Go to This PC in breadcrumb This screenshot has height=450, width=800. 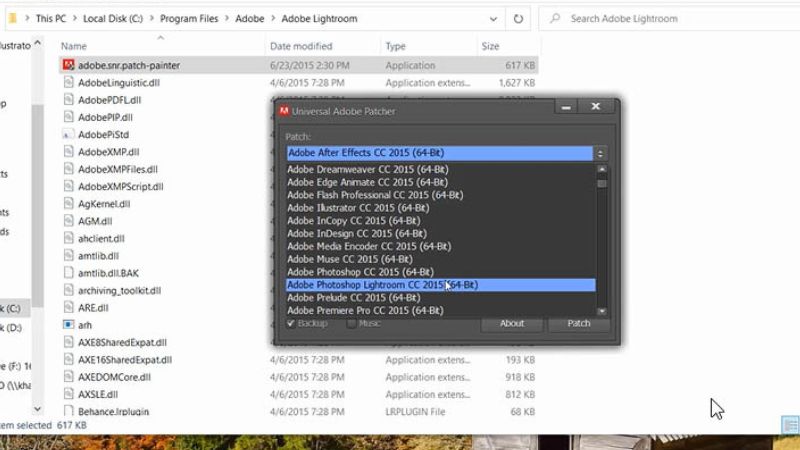[51, 19]
